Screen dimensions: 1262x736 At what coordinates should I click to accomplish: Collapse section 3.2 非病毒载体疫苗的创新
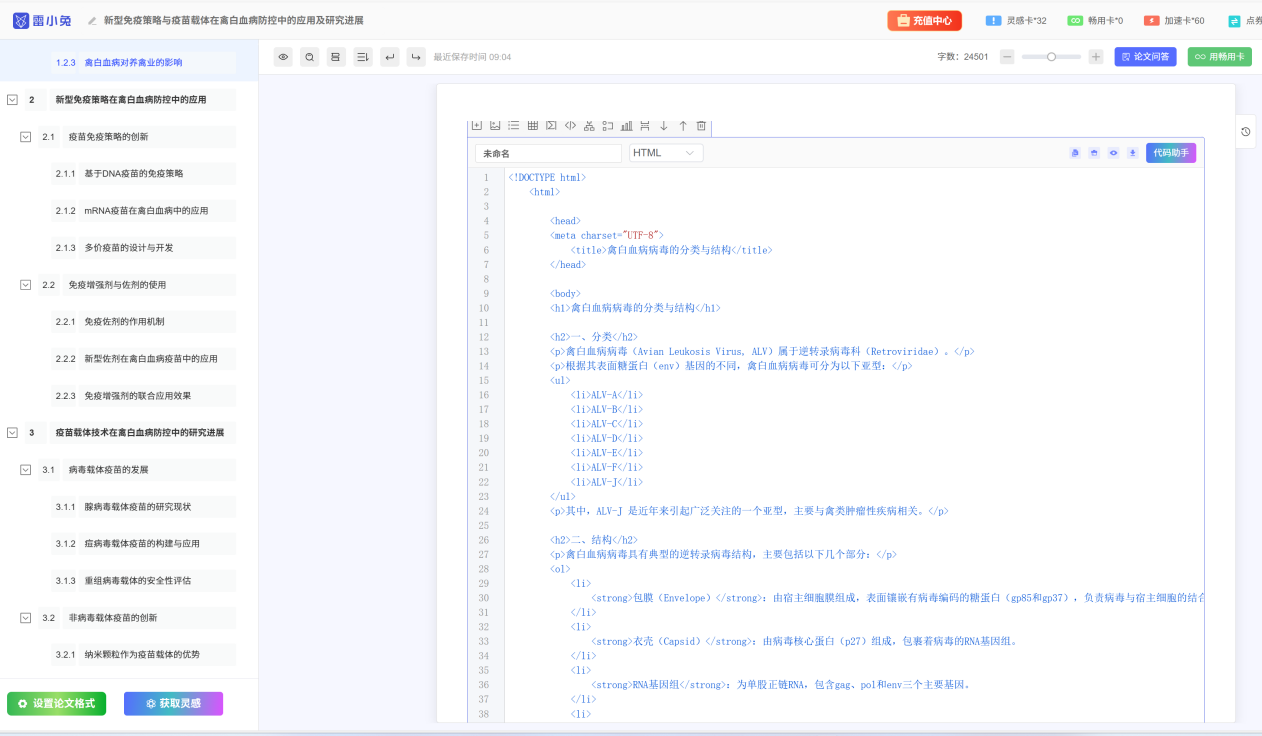click(26, 618)
